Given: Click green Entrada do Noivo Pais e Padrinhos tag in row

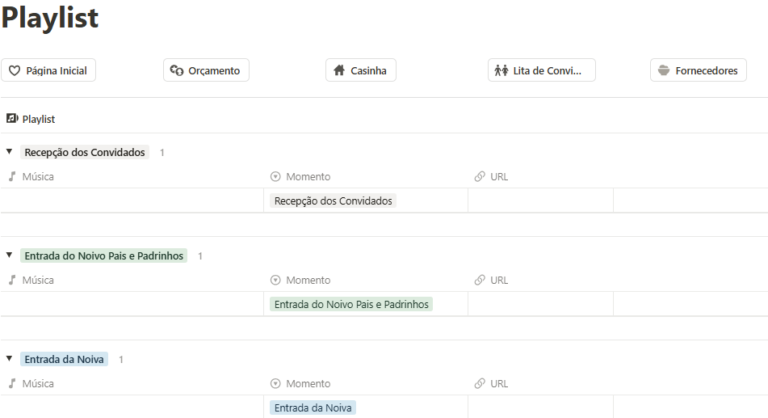Looking at the screenshot, I should pyautogui.click(x=351, y=304).
